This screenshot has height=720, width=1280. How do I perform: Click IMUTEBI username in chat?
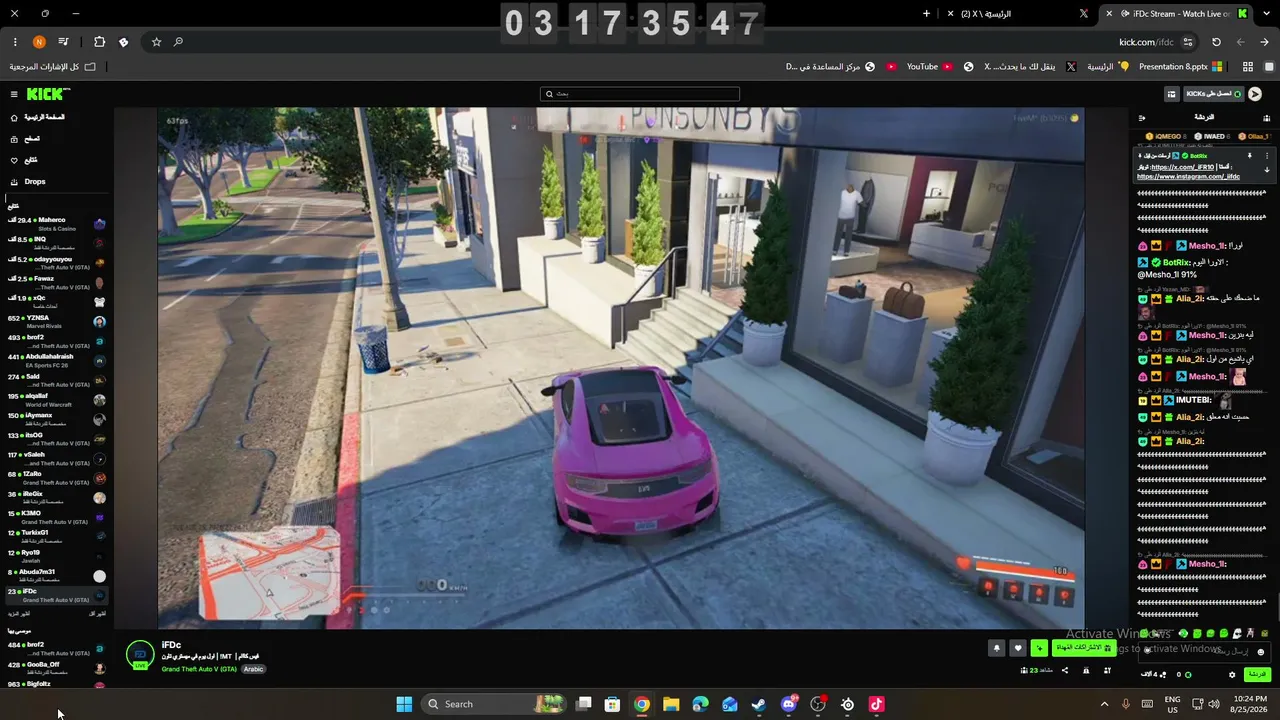point(1193,400)
